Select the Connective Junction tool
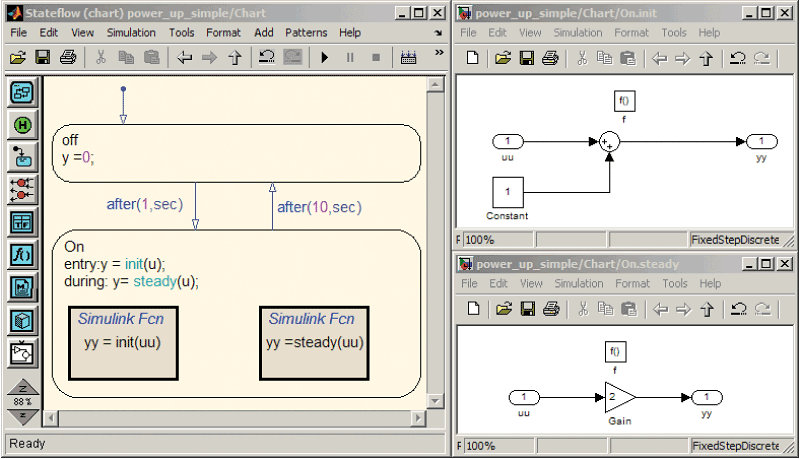The height and width of the screenshot is (459, 800). pyautogui.click(x=22, y=189)
